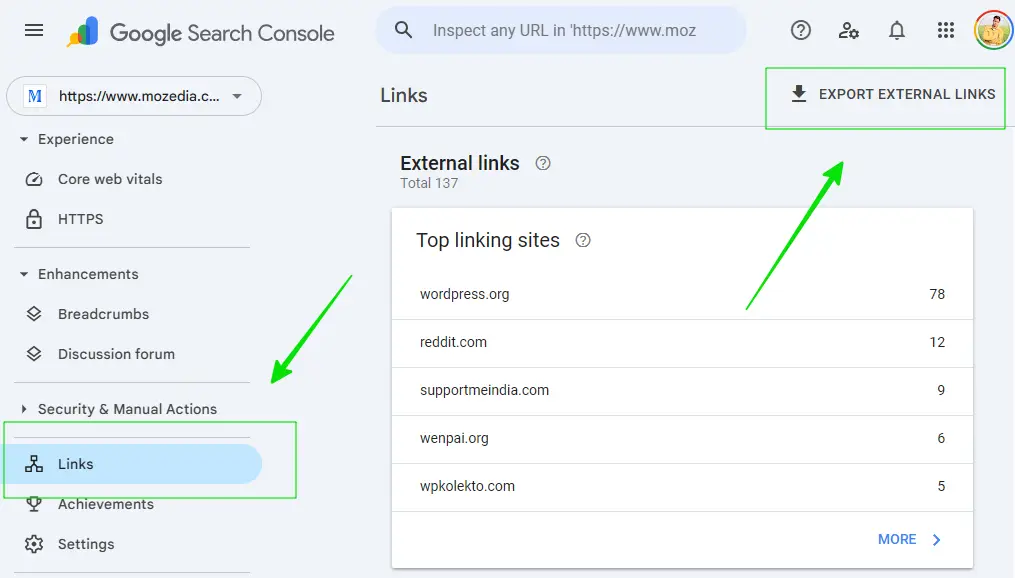Image resolution: width=1015 pixels, height=578 pixels.
Task: Click the profile avatar picture
Action: pyautogui.click(x=992, y=30)
